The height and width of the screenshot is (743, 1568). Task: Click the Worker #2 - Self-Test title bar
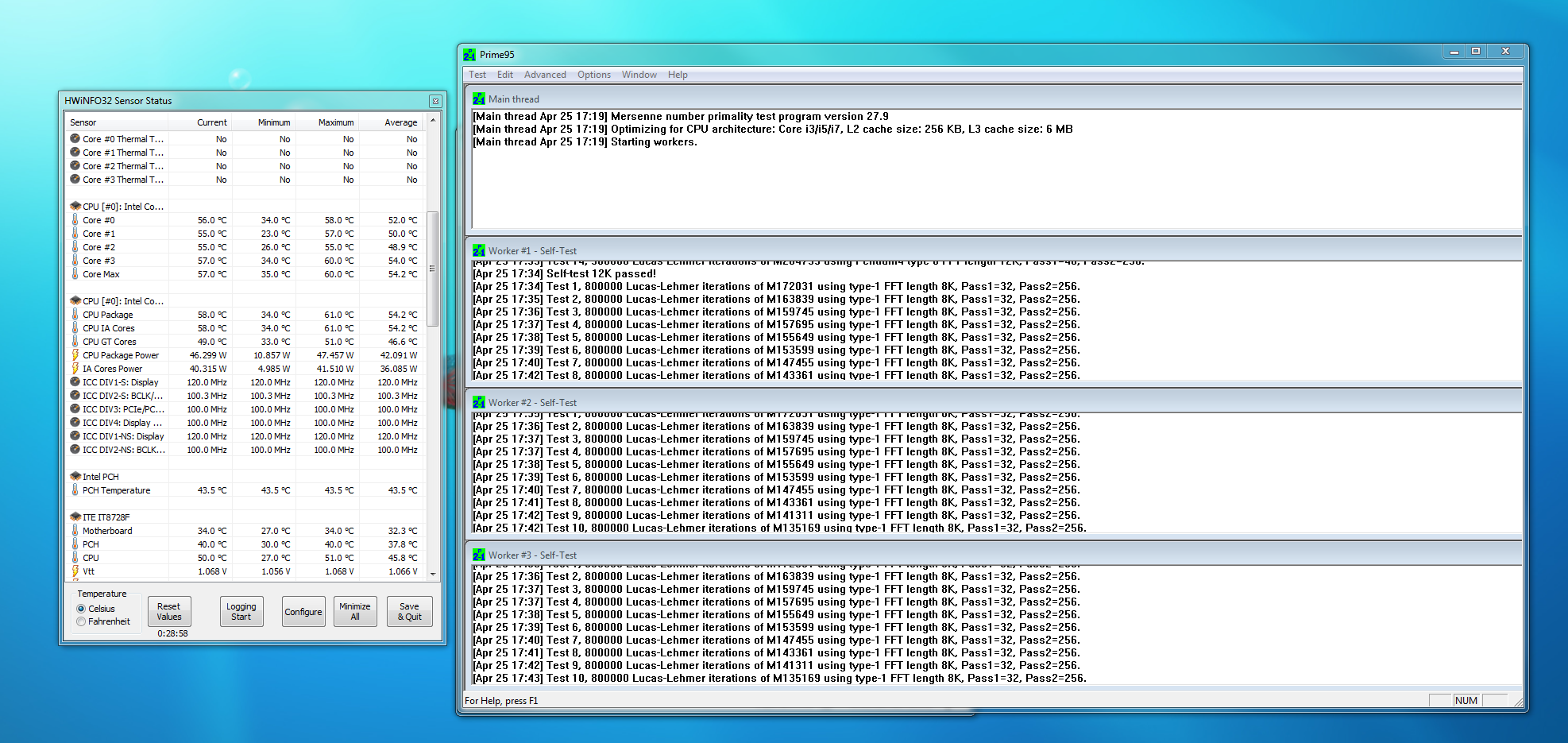pos(994,402)
